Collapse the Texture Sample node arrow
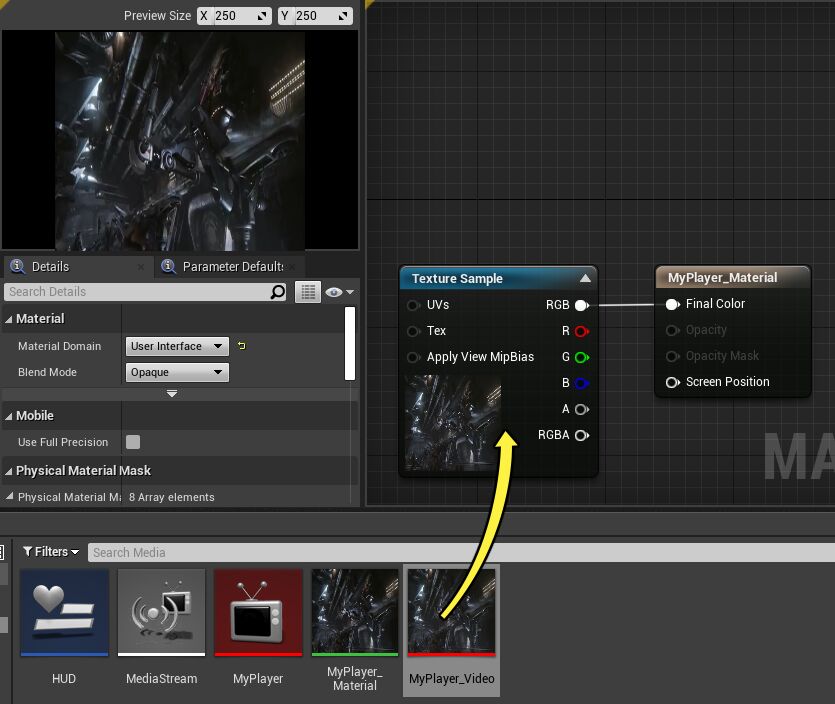Screen dimensions: 835x704 [x=586, y=278]
